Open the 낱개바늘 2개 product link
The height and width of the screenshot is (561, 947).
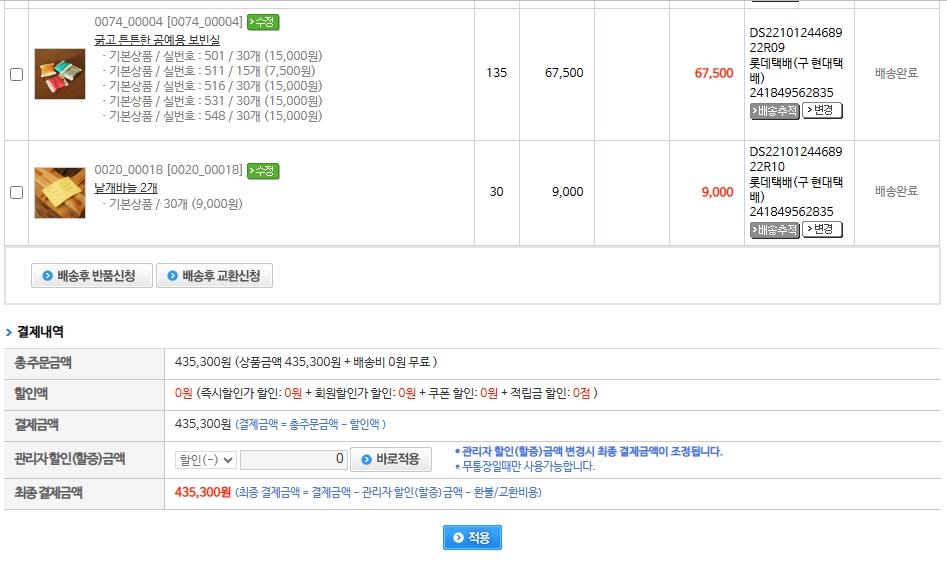point(125,187)
